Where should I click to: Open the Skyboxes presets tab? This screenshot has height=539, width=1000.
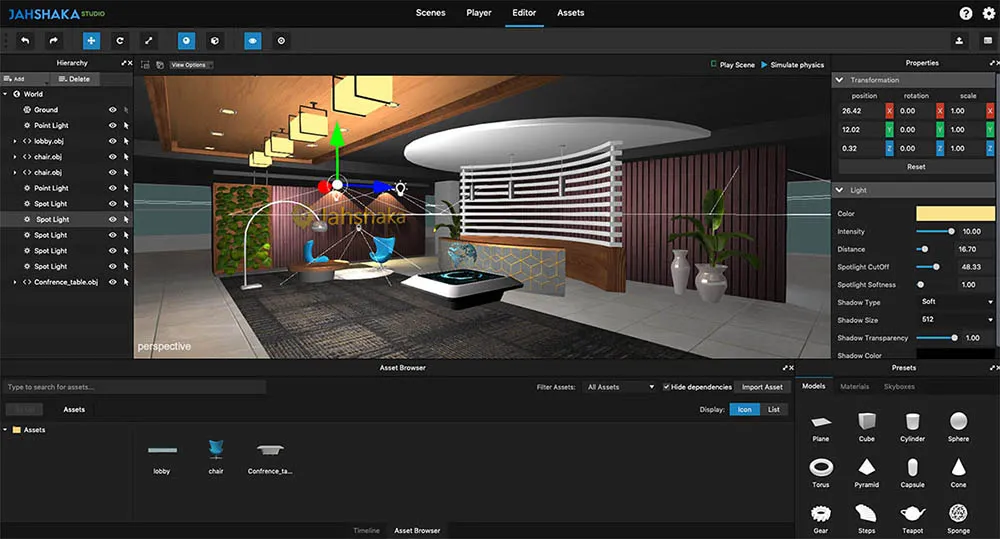click(899, 386)
